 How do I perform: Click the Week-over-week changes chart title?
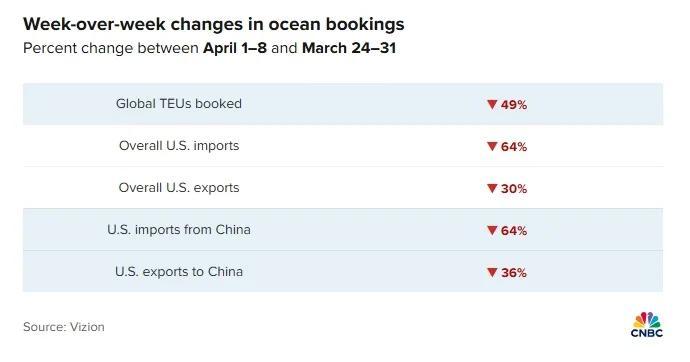click(x=213, y=24)
